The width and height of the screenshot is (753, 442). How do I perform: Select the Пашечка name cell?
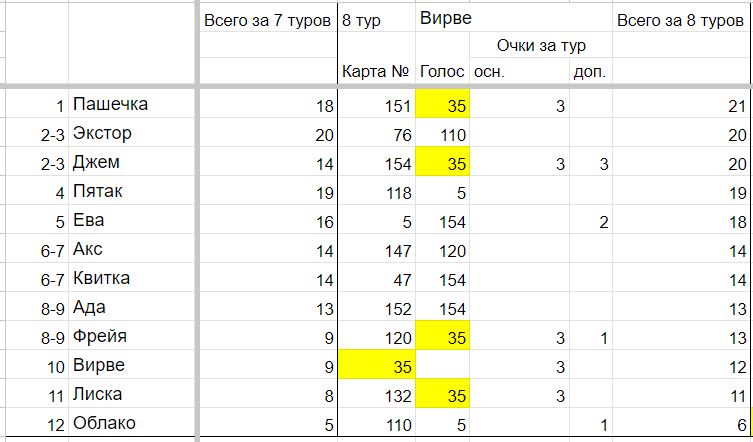pos(132,104)
